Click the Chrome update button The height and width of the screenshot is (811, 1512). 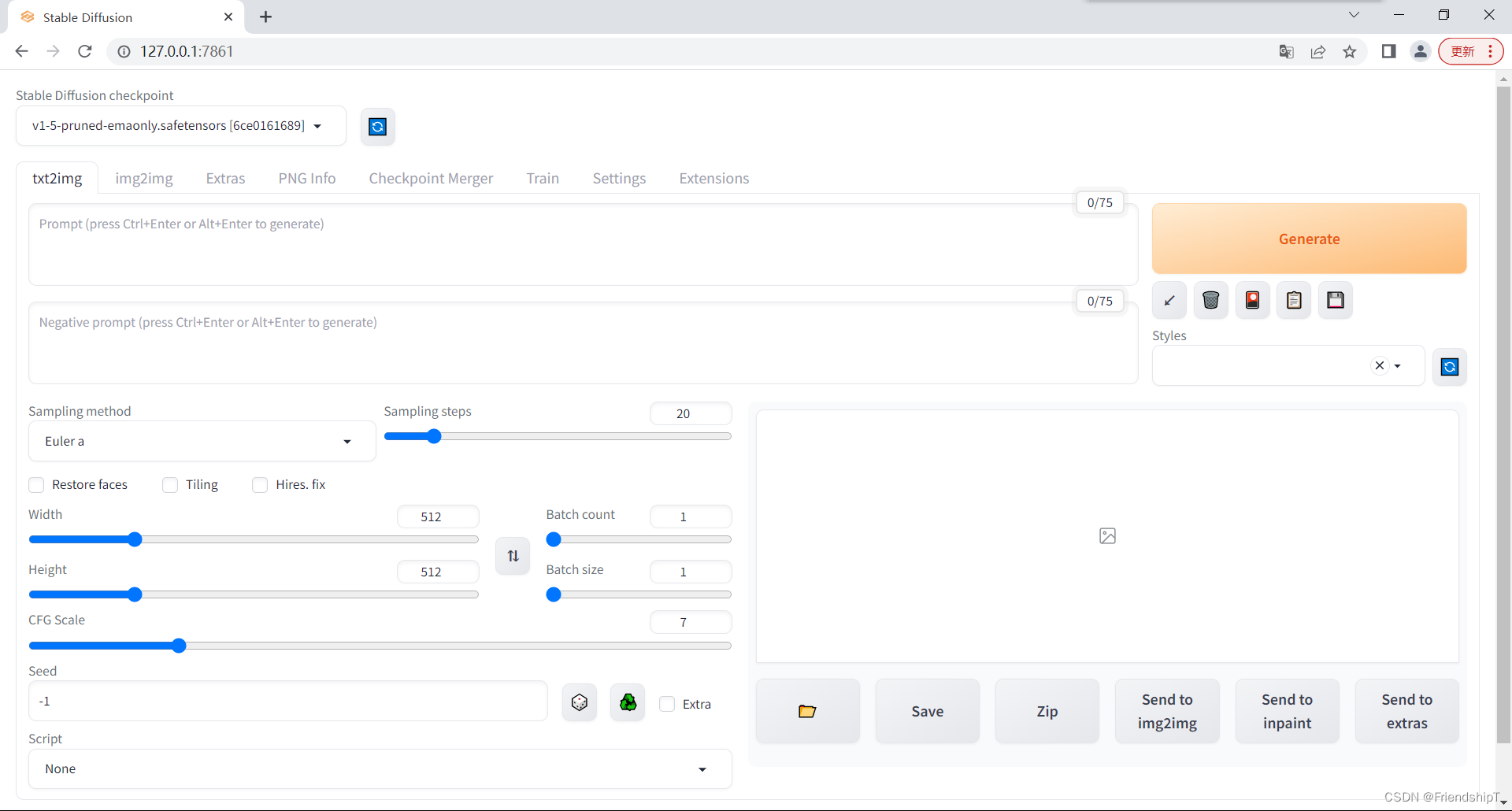1470,52
